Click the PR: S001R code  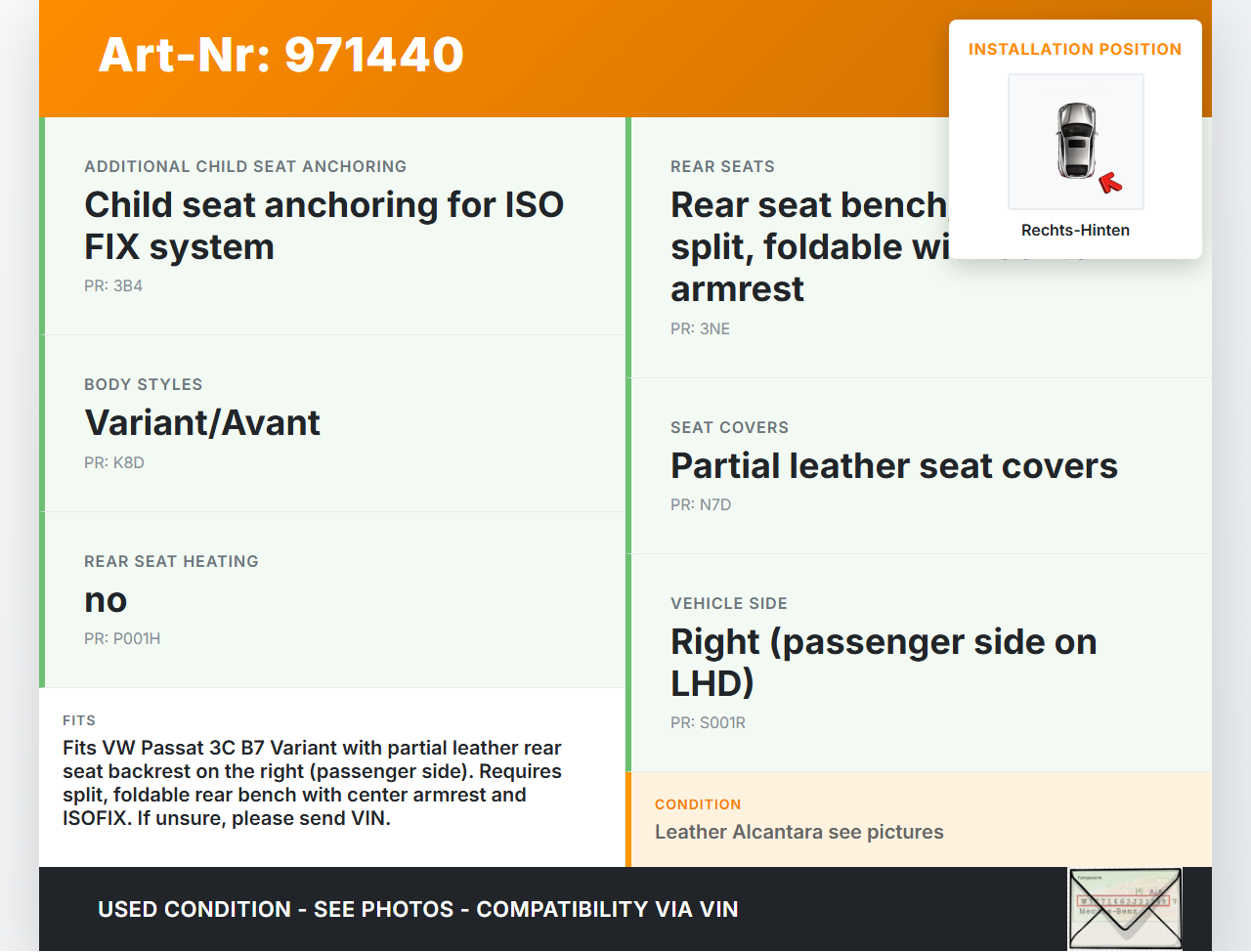coord(708,723)
